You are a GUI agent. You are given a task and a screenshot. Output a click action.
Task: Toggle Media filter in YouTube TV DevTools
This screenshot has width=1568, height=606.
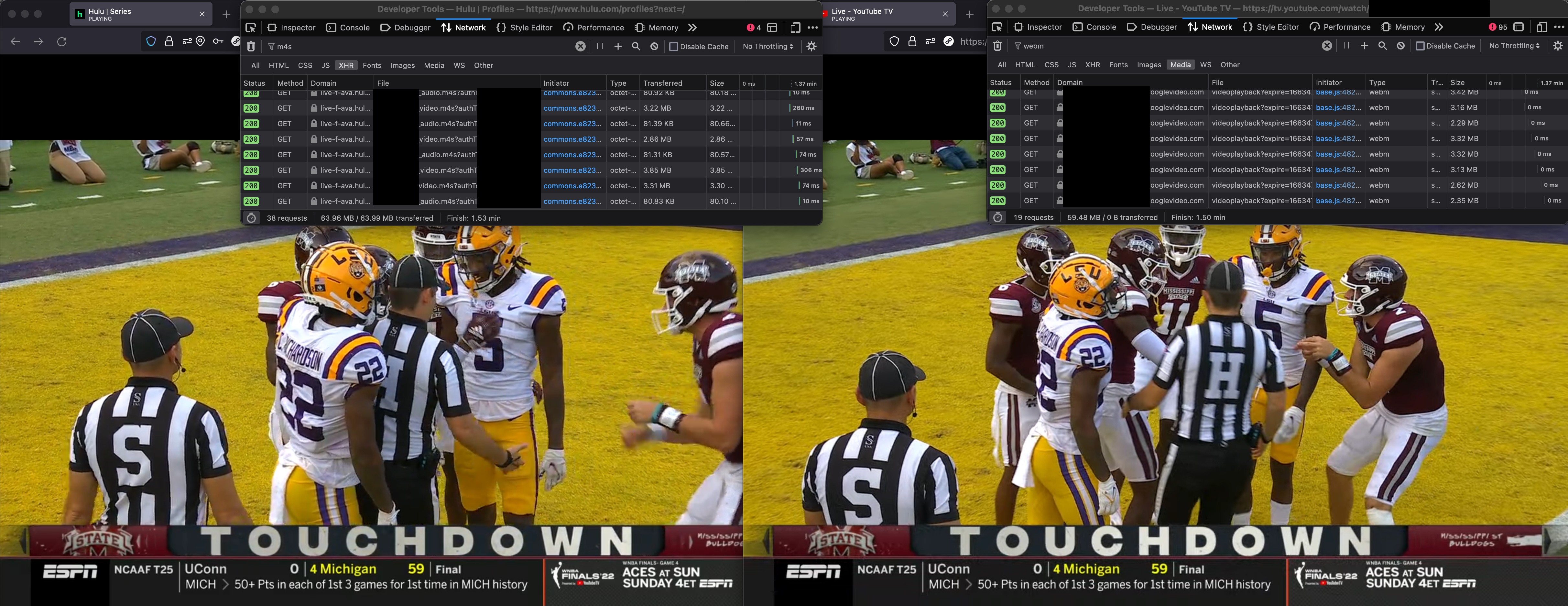pos(1180,65)
